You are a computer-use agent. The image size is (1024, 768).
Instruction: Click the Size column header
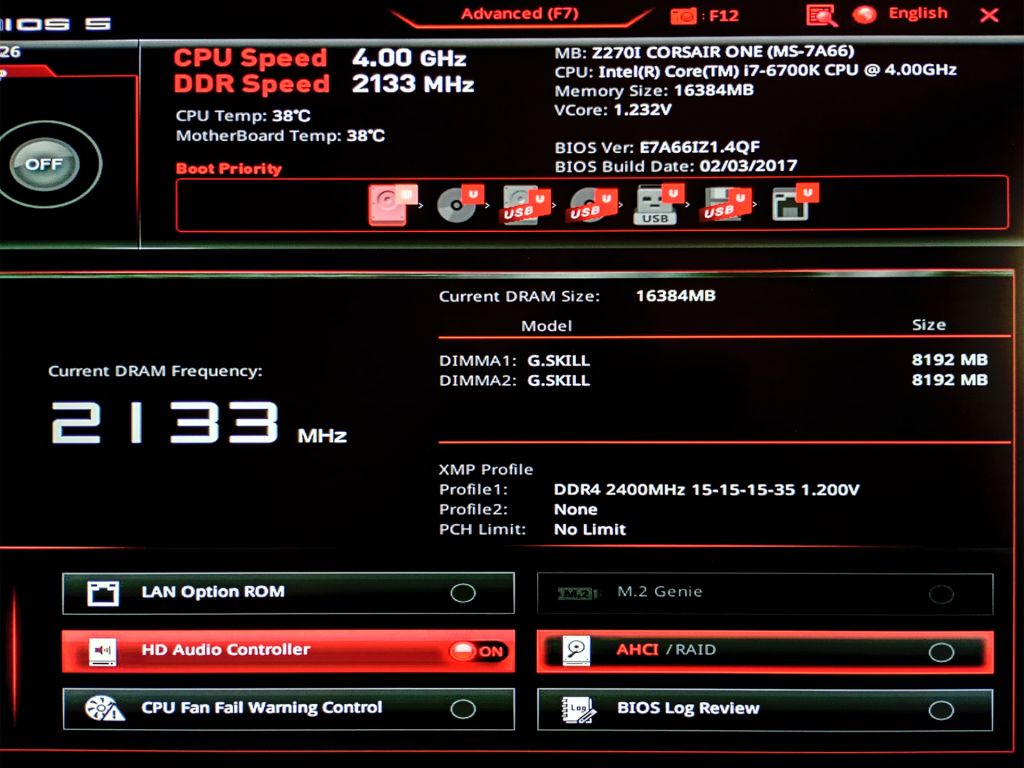(x=929, y=325)
